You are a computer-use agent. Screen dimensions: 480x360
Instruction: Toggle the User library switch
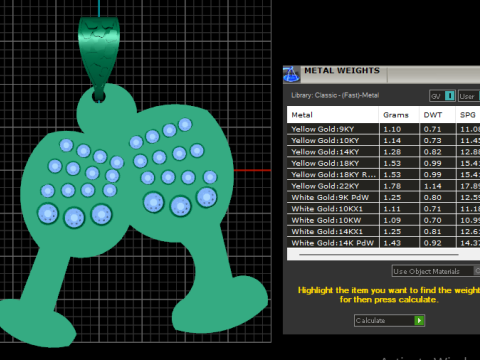(x=469, y=96)
